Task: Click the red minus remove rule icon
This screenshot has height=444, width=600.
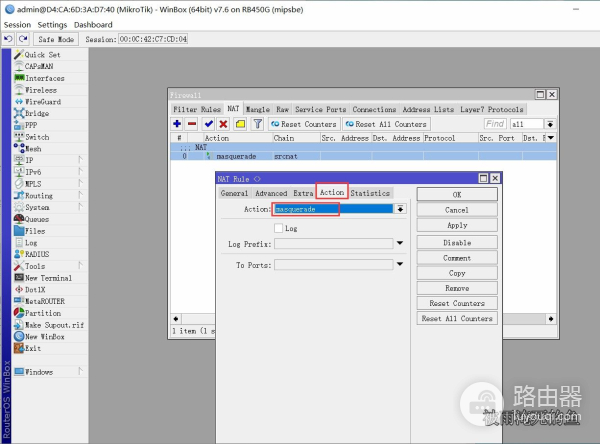Action: (x=192, y=124)
